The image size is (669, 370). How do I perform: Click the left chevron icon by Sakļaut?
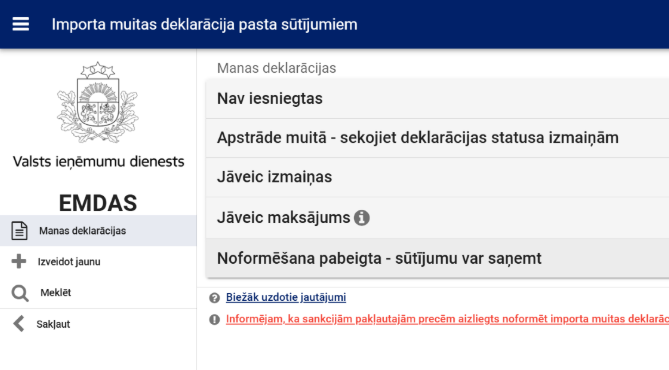[x=19, y=324]
